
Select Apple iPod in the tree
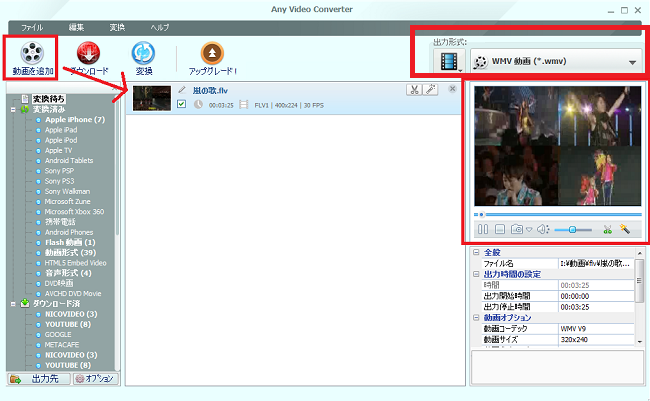coord(61,140)
